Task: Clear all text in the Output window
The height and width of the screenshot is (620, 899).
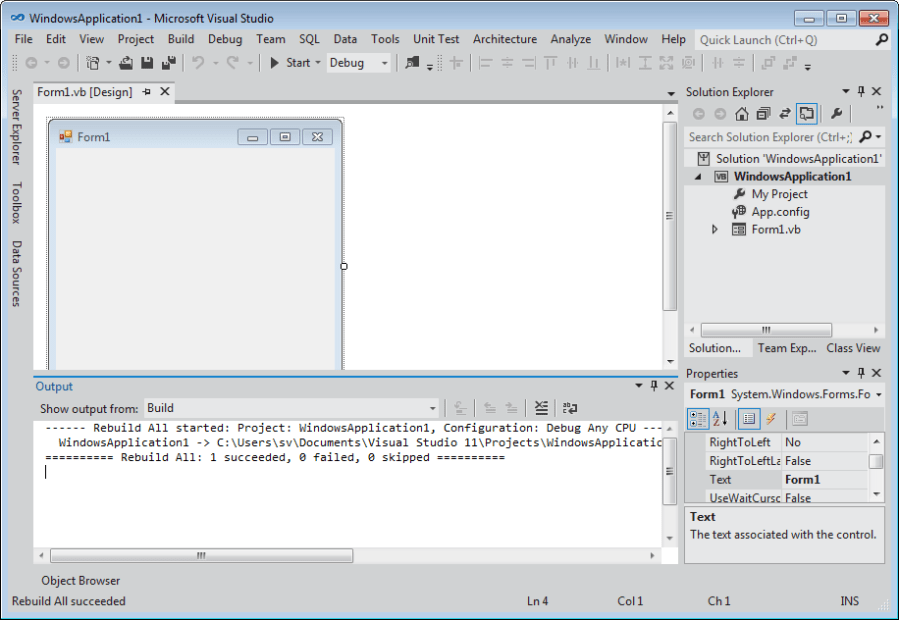Action: 543,407
